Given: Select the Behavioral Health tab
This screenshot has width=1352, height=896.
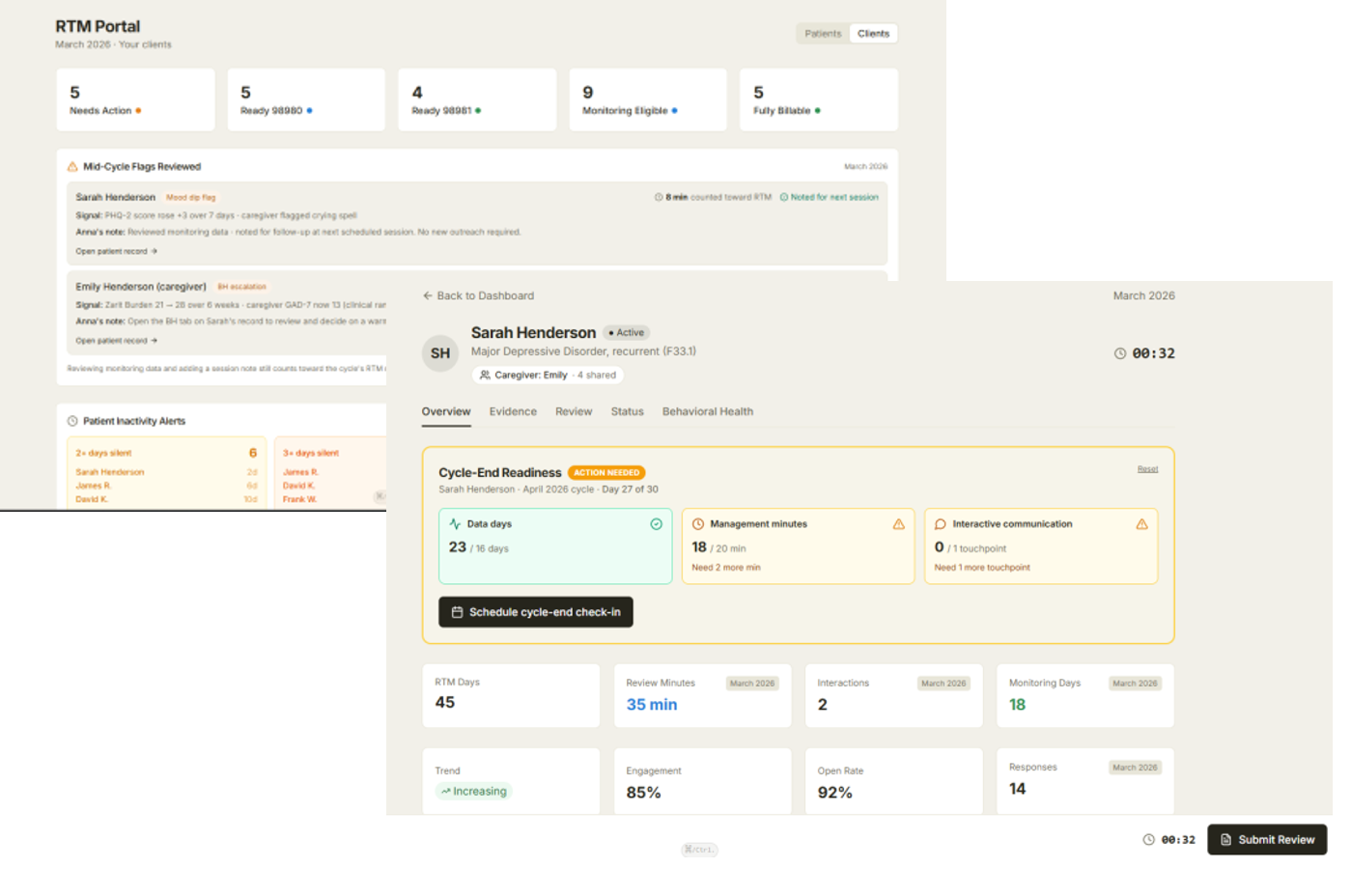Looking at the screenshot, I should point(708,412).
